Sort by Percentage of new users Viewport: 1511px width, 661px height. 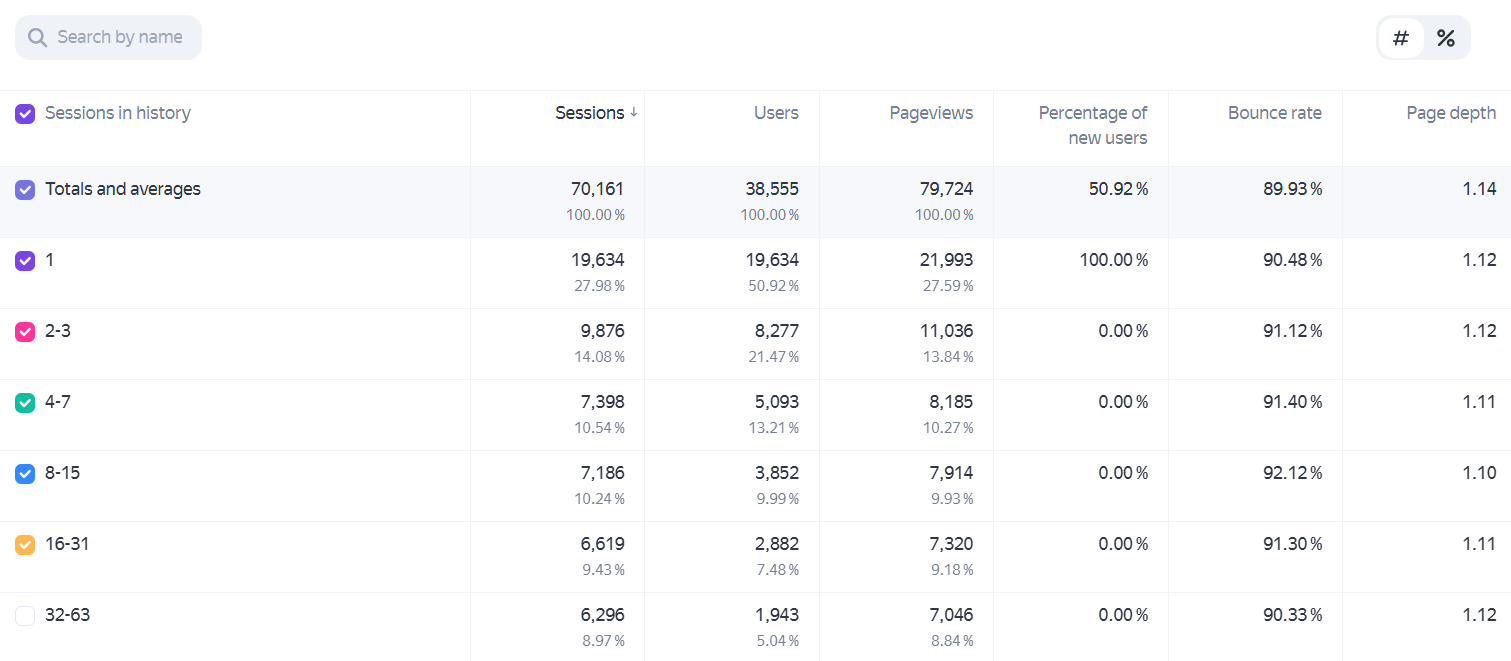click(x=1093, y=126)
